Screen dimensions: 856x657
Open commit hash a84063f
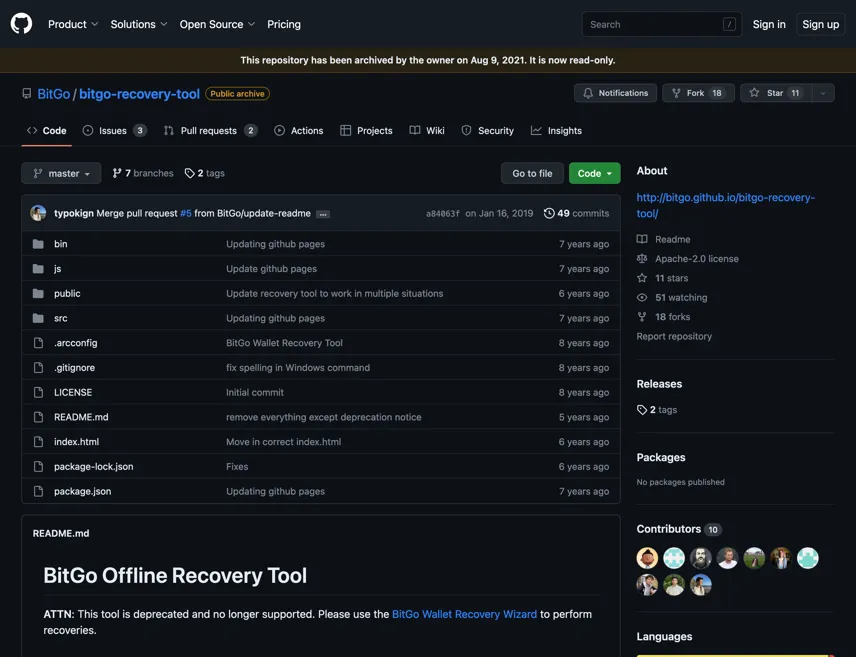pyautogui.click(x=443, y=214)
